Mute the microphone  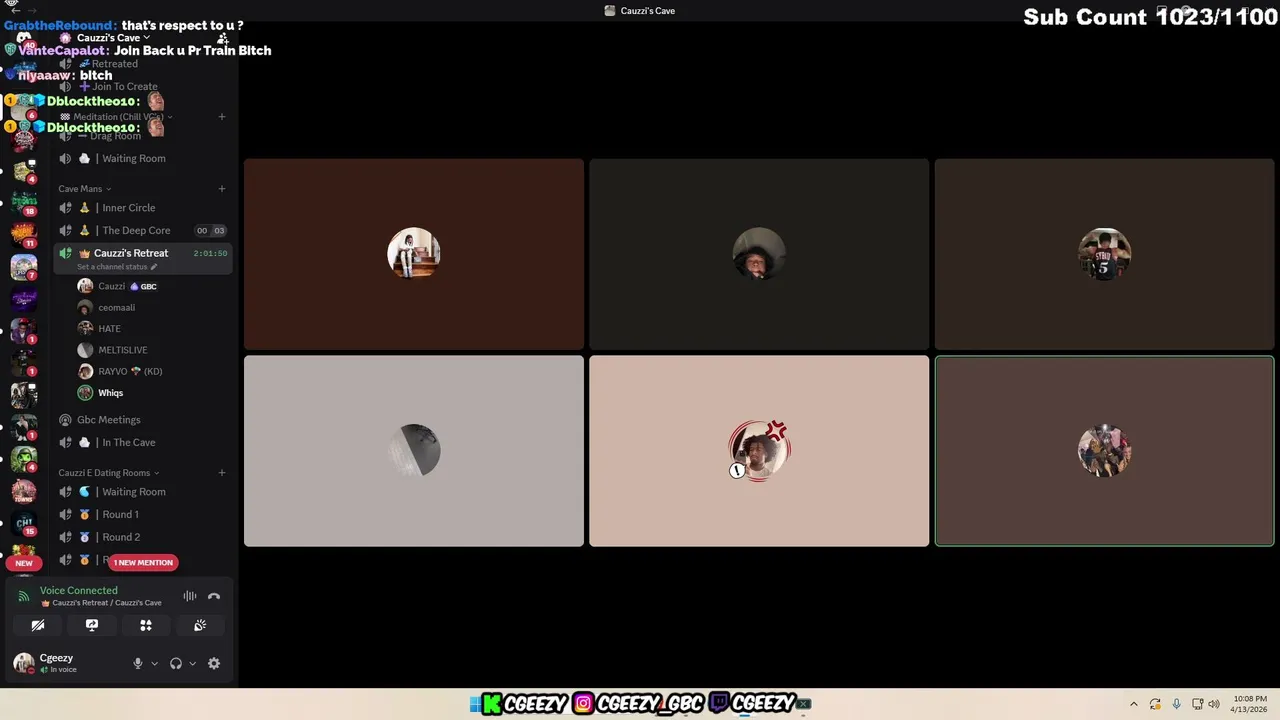pyautogui.click(x=138, y=663)
